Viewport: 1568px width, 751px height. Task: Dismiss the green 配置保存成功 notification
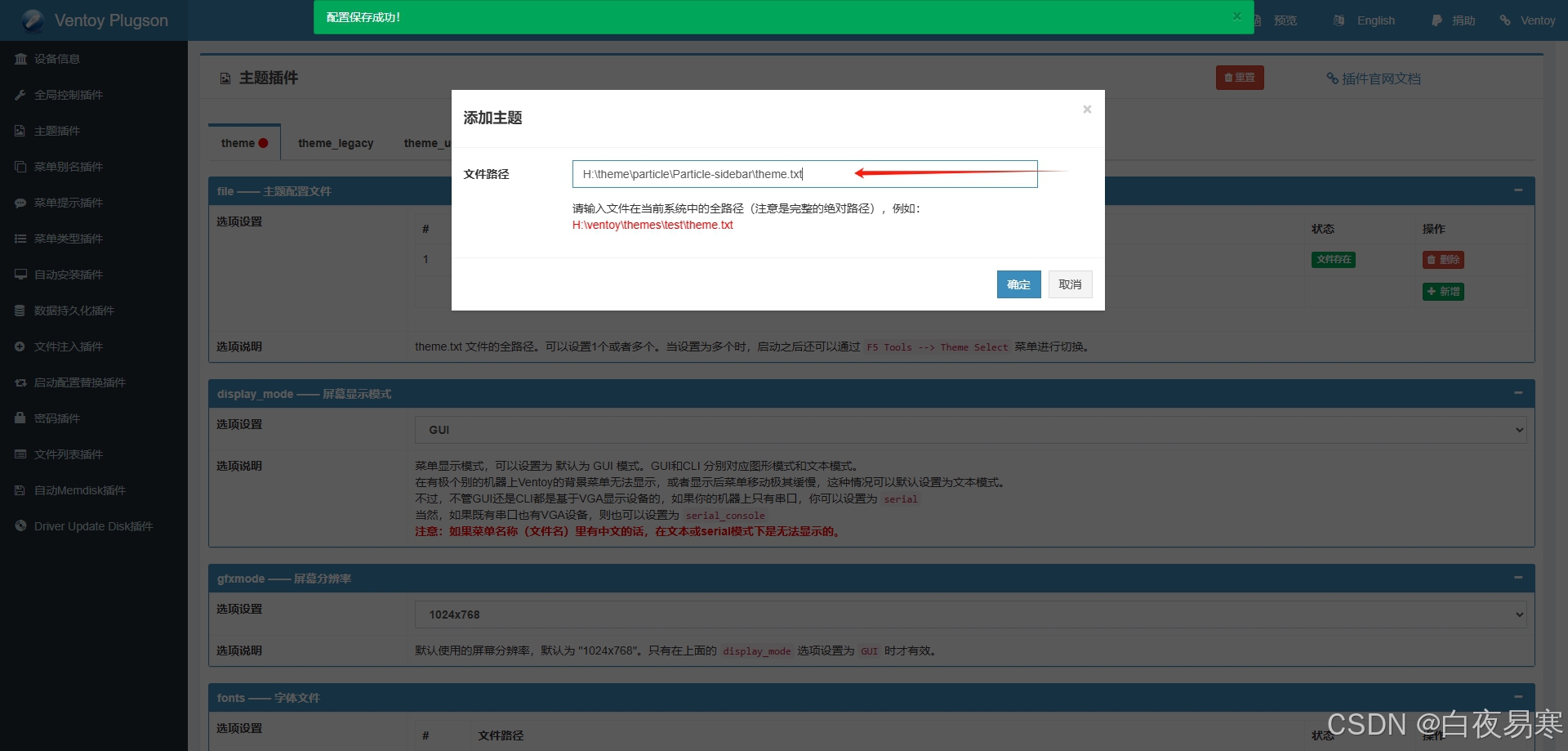(x=1236, y=16)
